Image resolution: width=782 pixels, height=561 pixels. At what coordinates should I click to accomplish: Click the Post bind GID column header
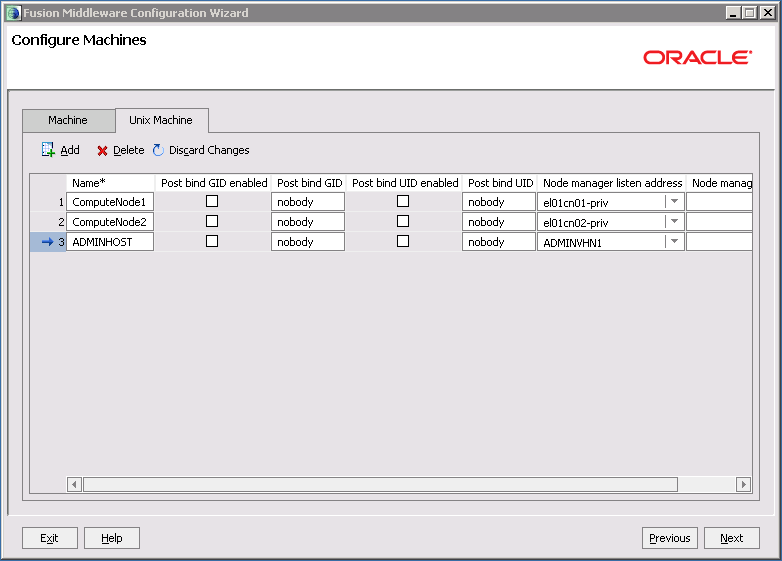pos(309,183)
